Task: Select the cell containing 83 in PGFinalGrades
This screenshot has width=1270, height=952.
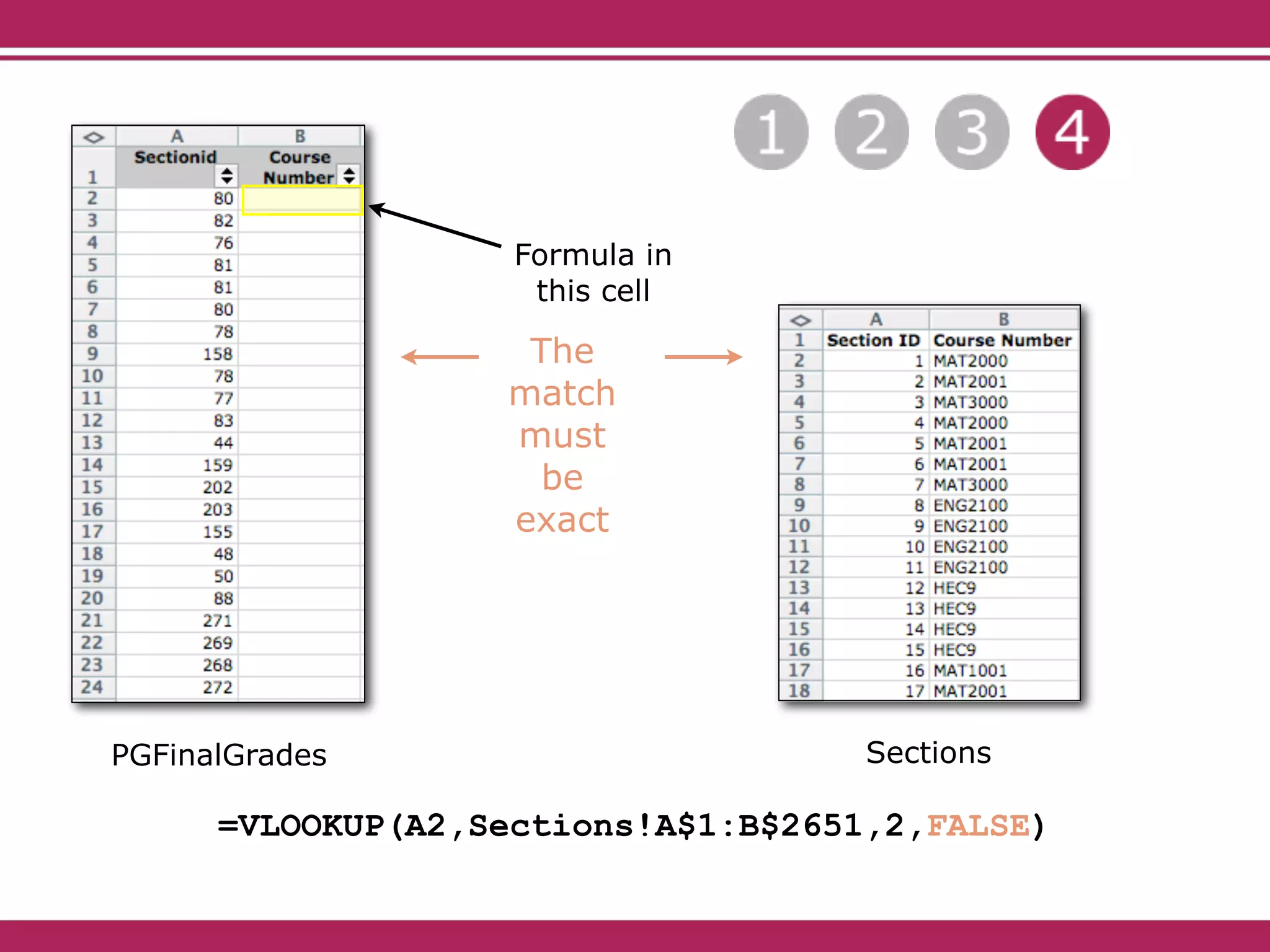Action: click(x=177, y=421)
